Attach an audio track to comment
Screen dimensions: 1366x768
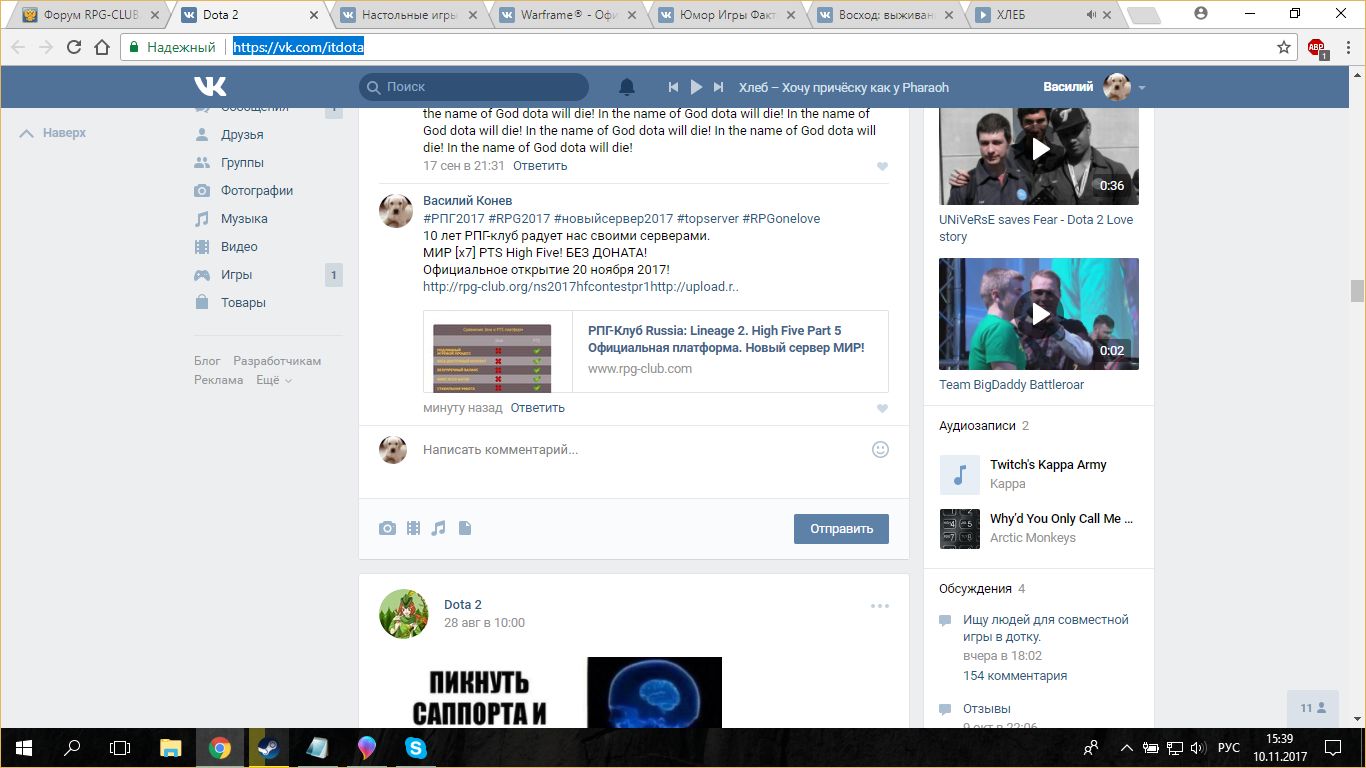pyautogui.click(x=438, y=528)
